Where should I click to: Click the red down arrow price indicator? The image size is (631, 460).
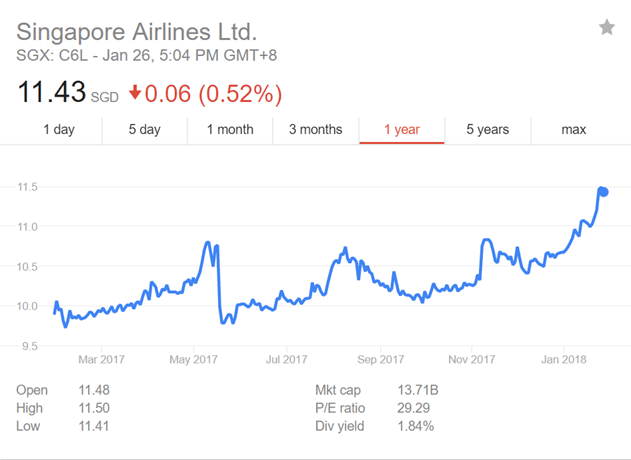135,95
